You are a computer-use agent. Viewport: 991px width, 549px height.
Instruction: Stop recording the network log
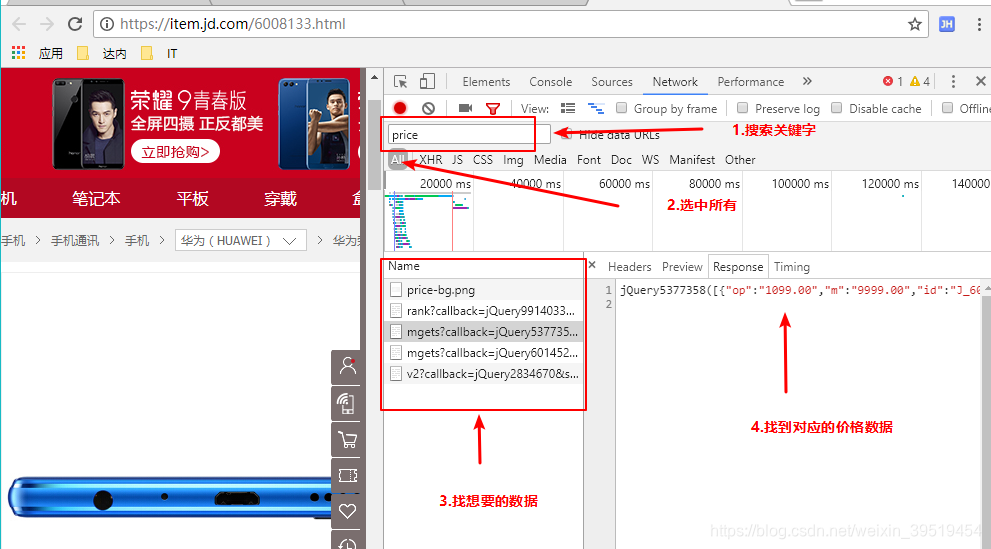coord(399,108)
